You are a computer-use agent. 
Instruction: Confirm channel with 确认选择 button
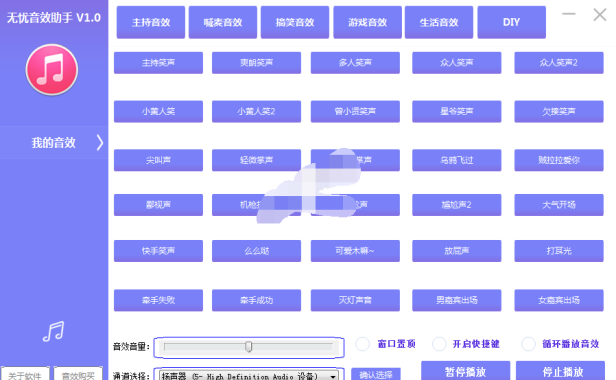pos(376,374)
